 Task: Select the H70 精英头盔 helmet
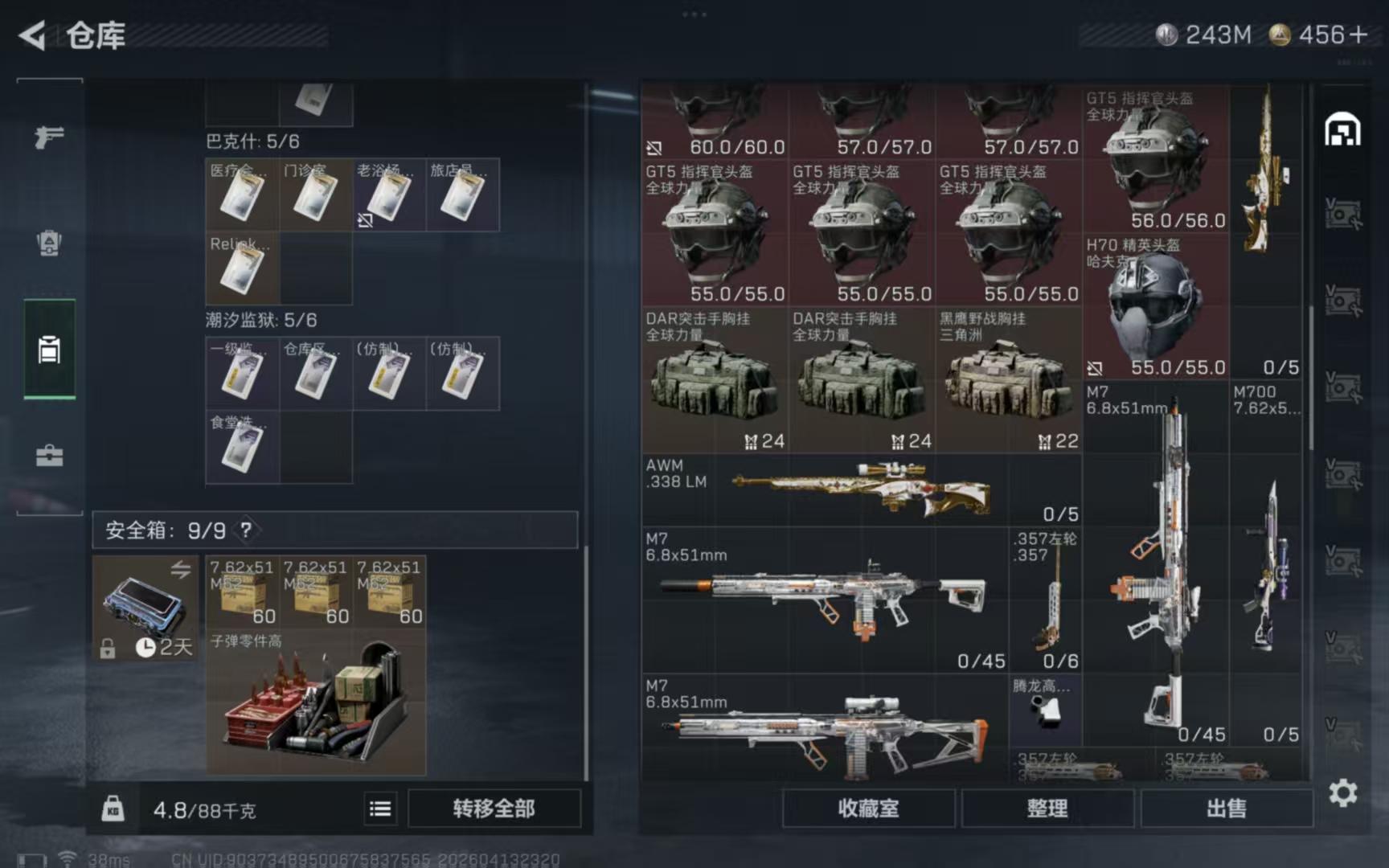click(x=1156, y=307)
